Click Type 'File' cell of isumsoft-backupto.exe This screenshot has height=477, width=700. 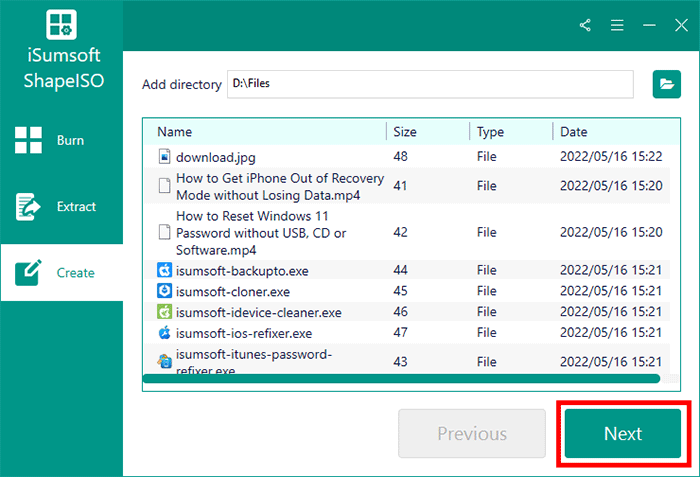click(x=486, y=270)
